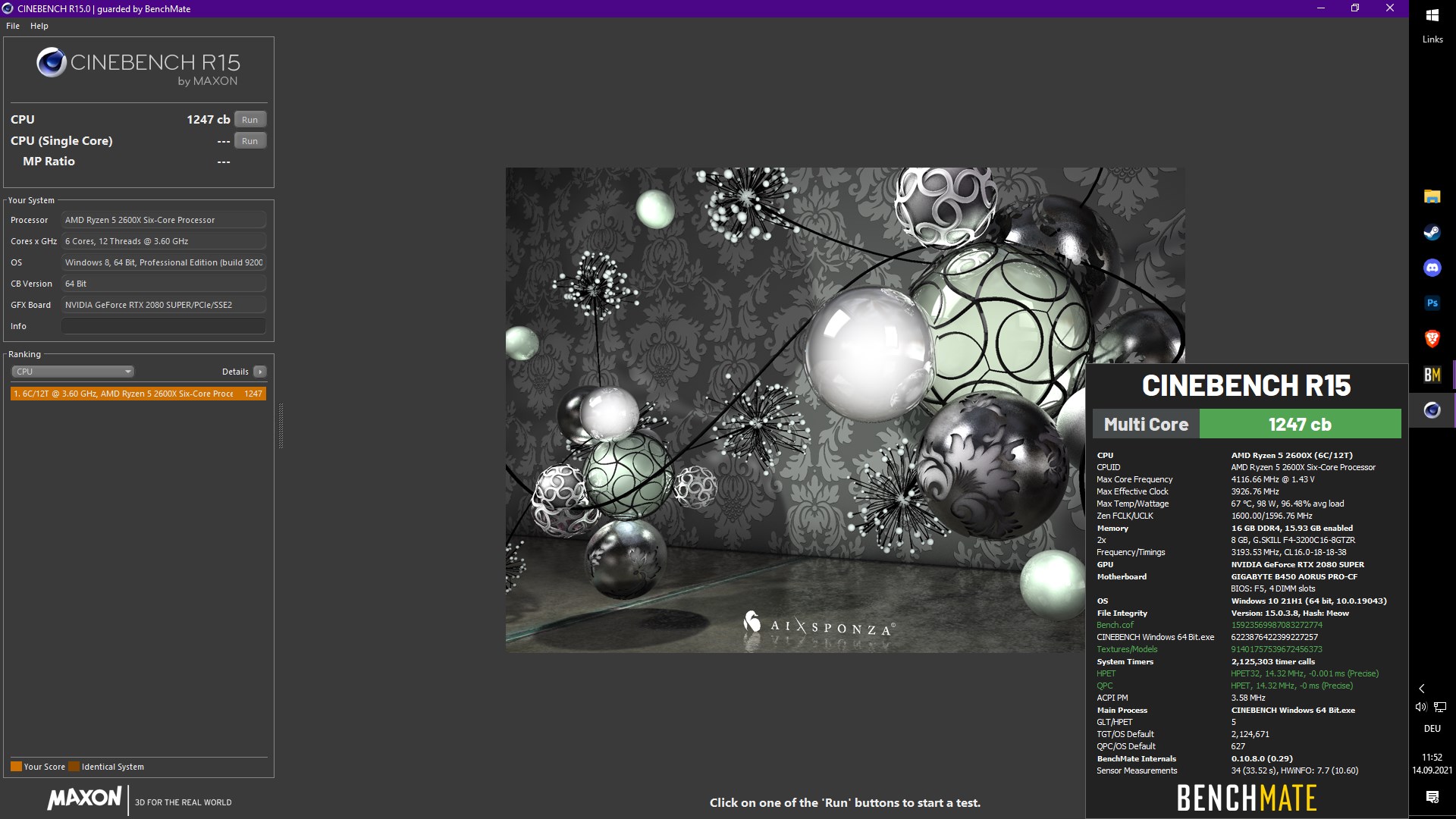Click the Processor name field
This screenshot has height=819, width=1456.
(x=164, y=220)
